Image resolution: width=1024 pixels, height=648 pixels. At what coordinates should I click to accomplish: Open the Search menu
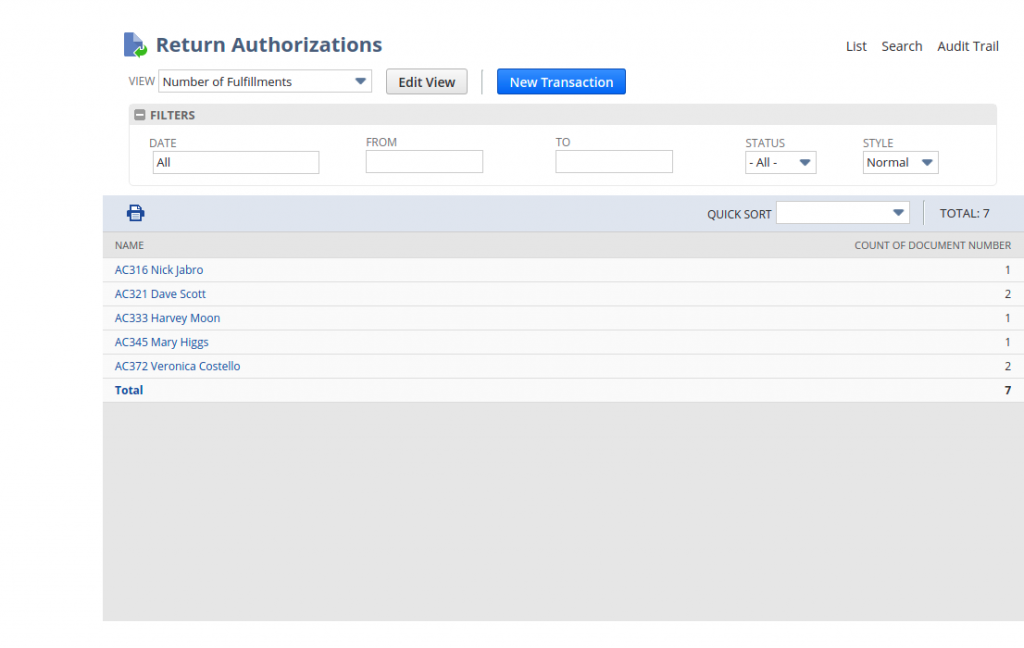902,46
